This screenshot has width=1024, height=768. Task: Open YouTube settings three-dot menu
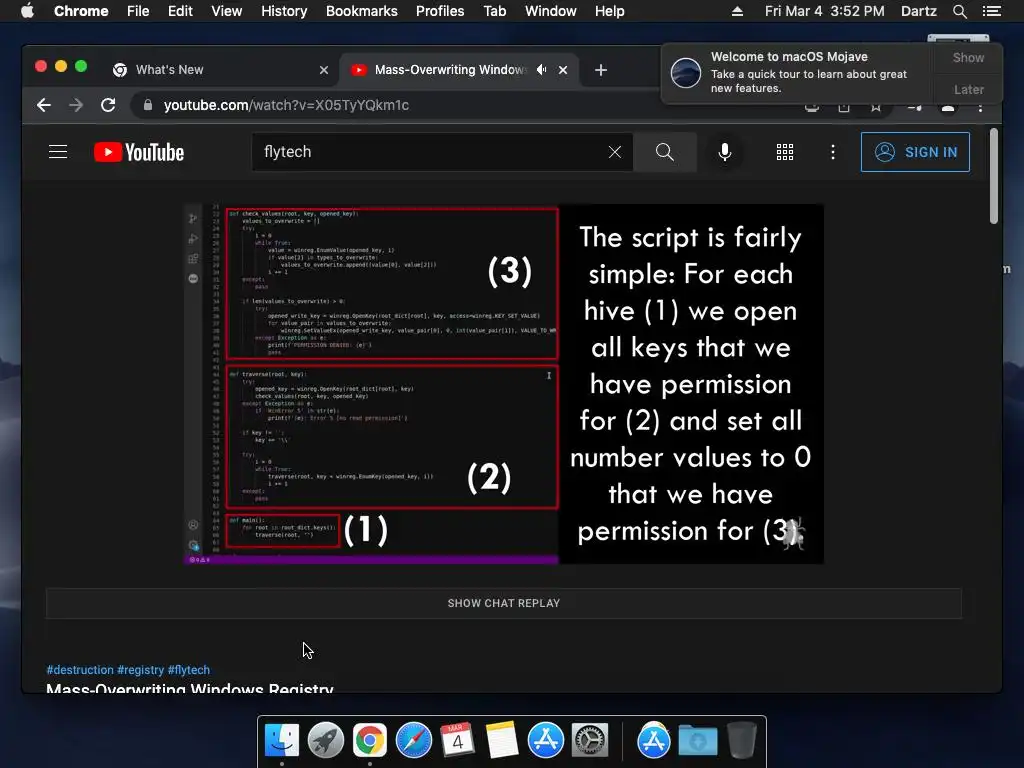833,152
